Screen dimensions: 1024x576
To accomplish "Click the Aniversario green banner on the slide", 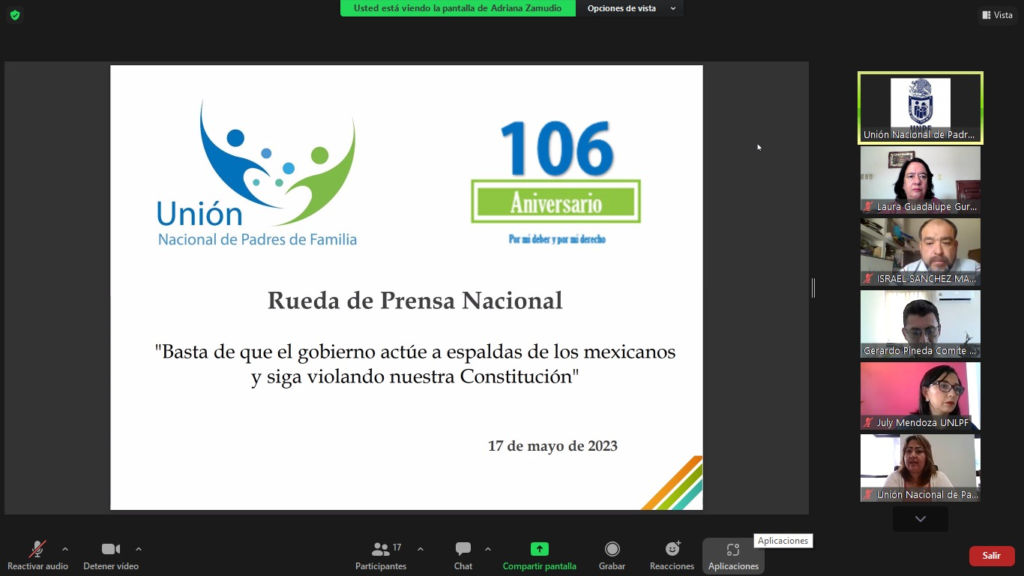I will pos(556,202).
